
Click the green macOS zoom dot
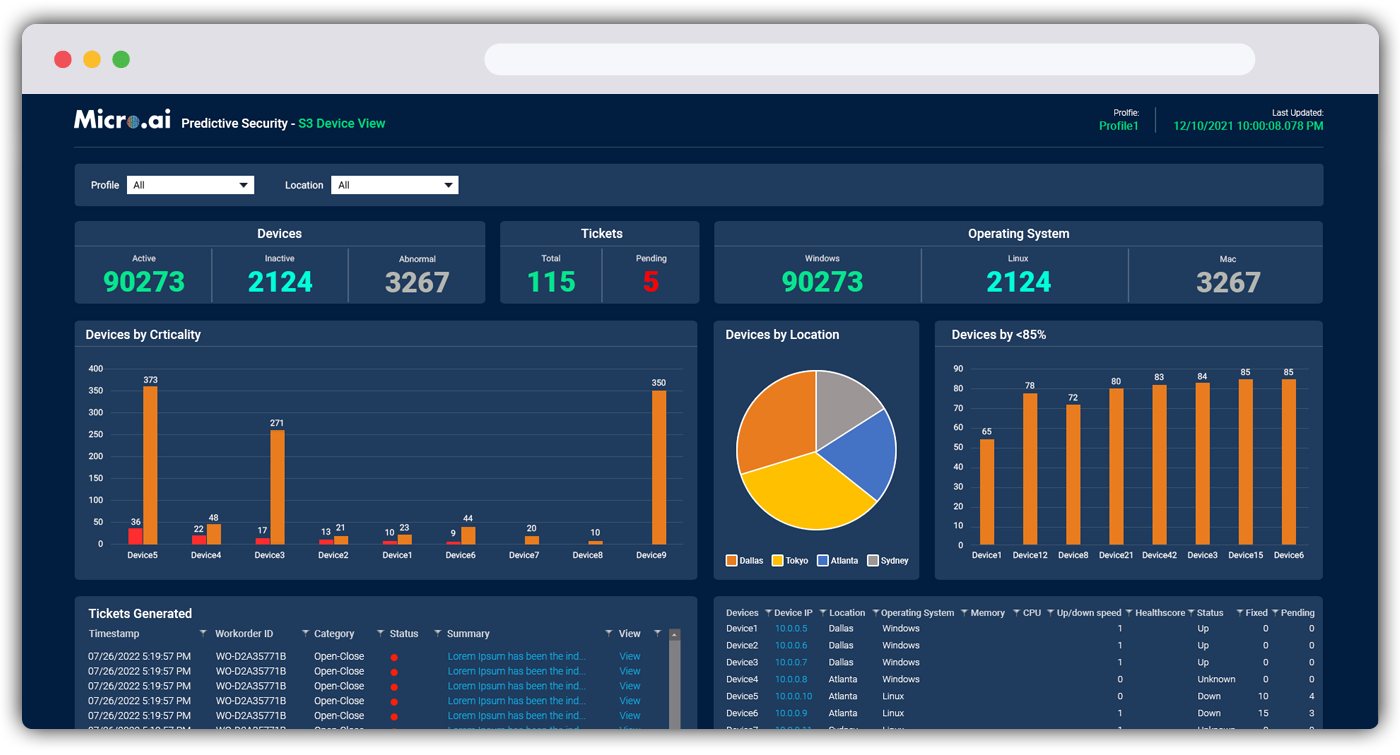tap(121, 59)
